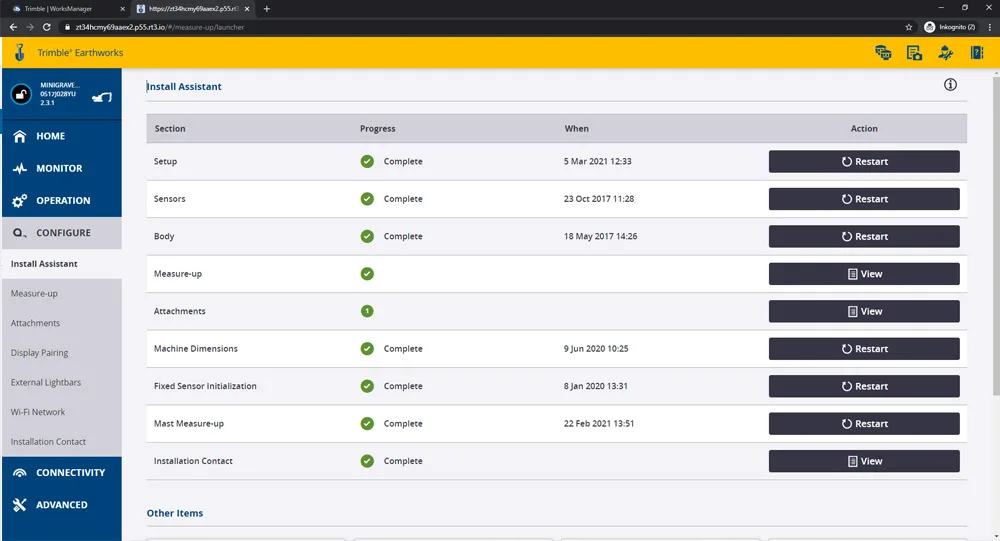The image size is (1000, 541).
Task: Click the Machine Dimensions green check icon
Action: tap(367, 348)
